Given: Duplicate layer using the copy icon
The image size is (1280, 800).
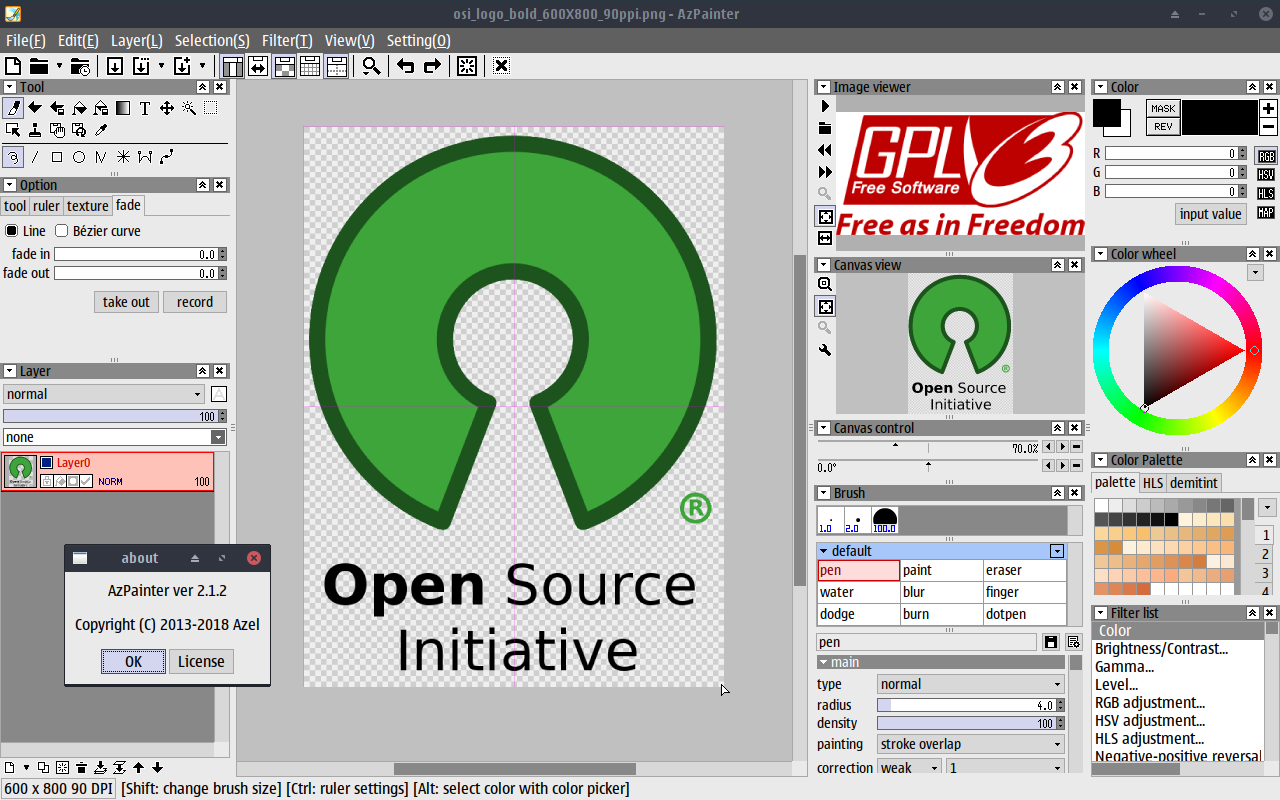Looking at the screenshot, I should point(43,768).
